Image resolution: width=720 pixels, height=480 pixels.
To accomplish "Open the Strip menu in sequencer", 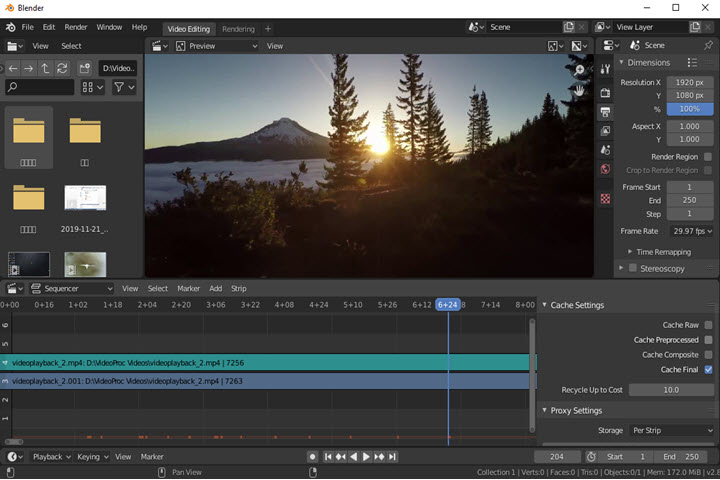I will (x=239, y=288).
